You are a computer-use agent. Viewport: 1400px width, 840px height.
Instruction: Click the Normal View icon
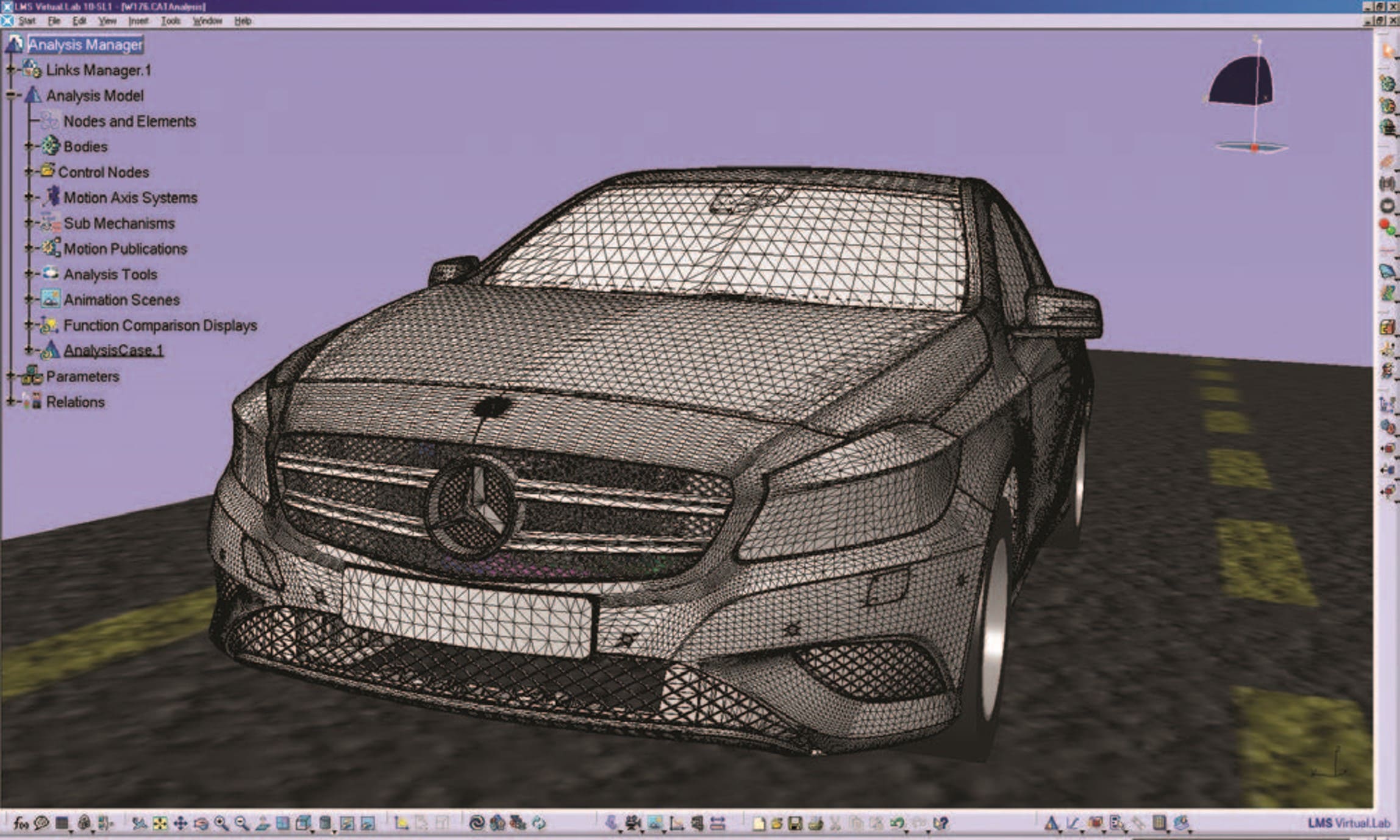263,824
